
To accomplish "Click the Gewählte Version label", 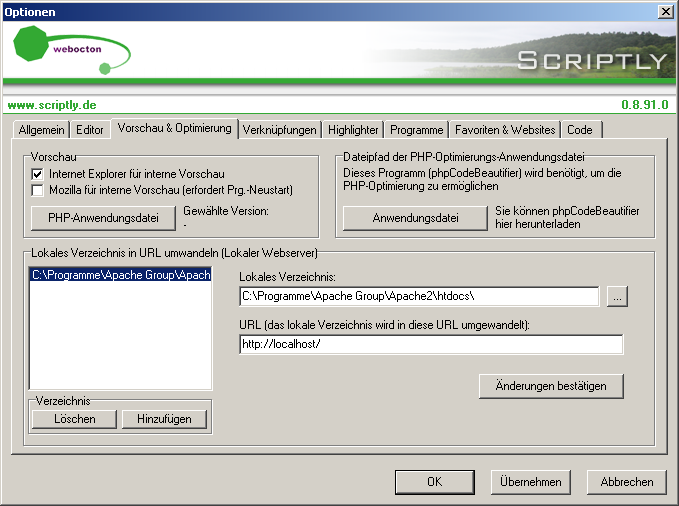I will 226,211.
